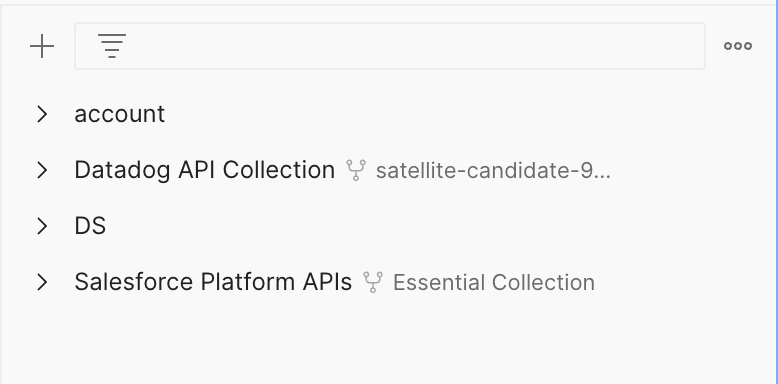The width and height of the screenshot is (778, 384).
Task: Expand the DS collection chevron
Action: [42, 226]
